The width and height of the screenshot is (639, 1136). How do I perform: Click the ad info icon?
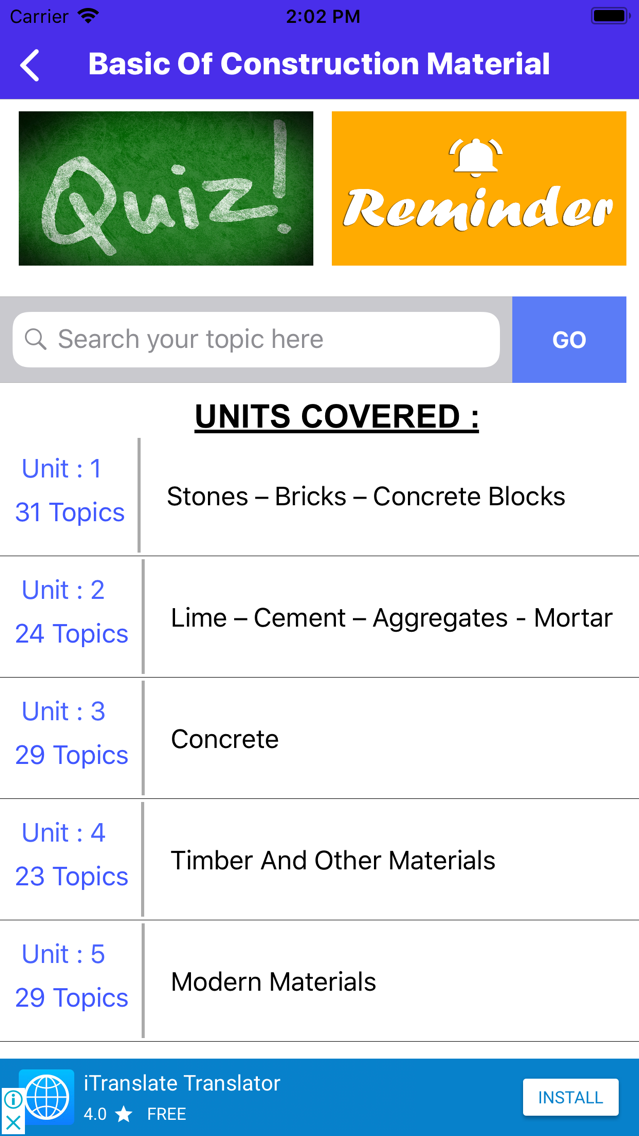click(x=11, y=1100)
